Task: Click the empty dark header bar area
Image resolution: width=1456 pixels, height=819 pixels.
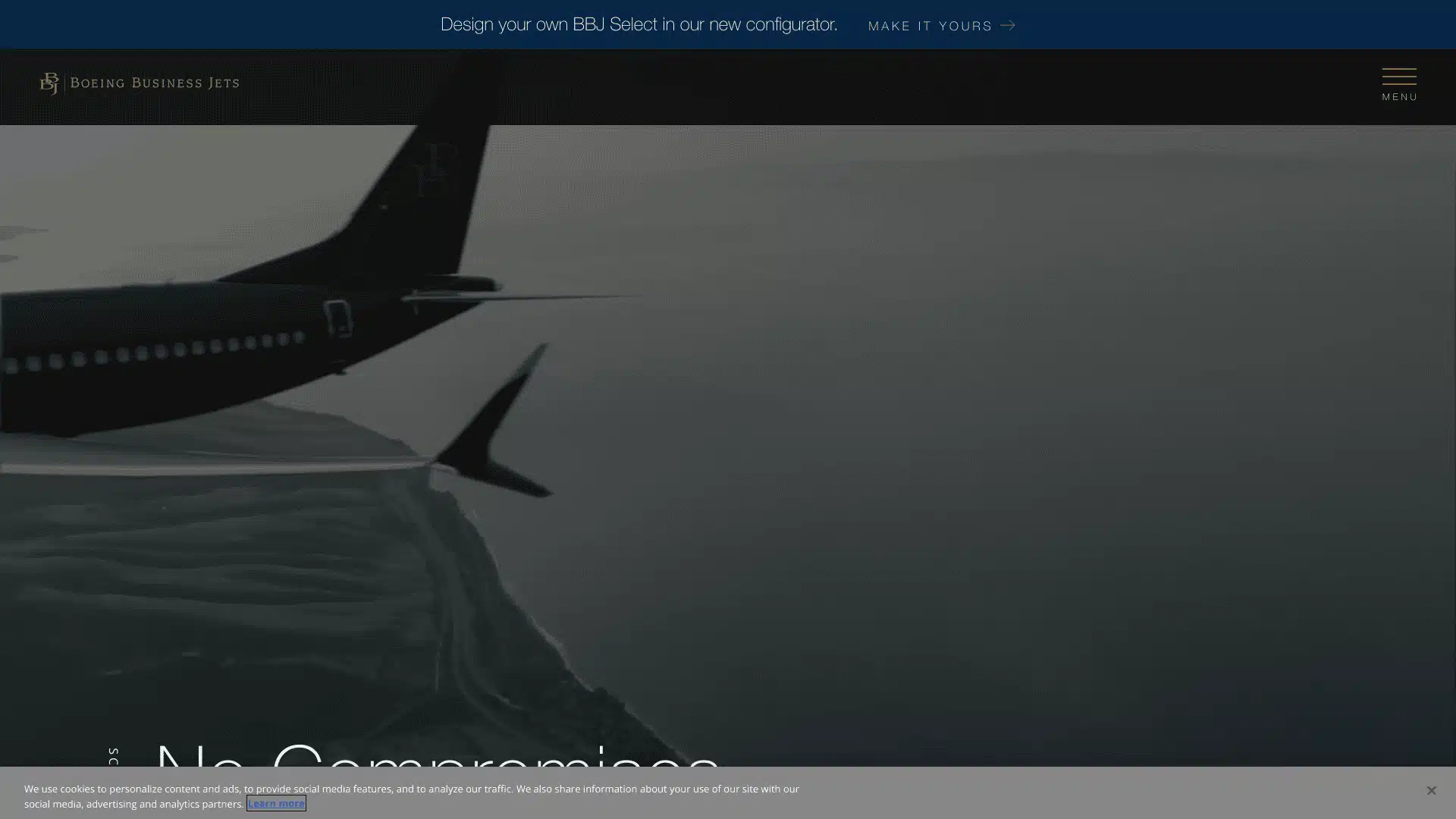Action: click(758, 87)
